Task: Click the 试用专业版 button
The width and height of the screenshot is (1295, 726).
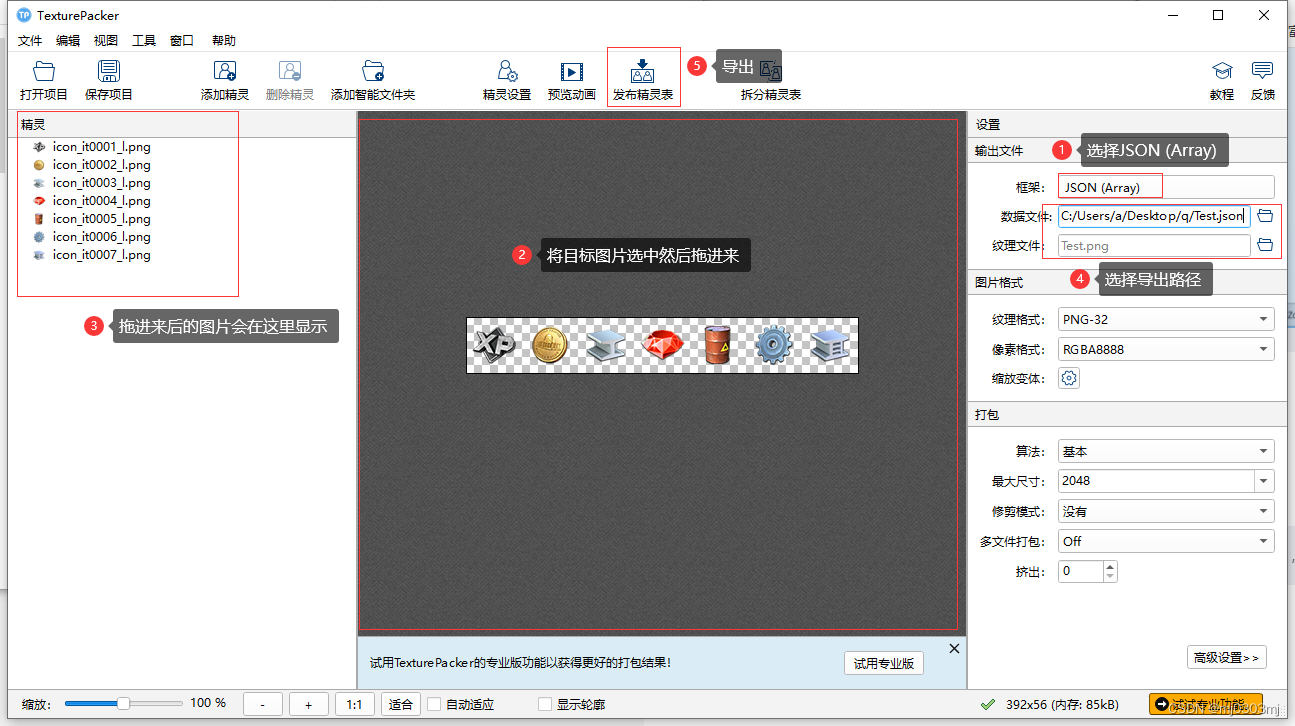Action: click(x=883, y=663)
